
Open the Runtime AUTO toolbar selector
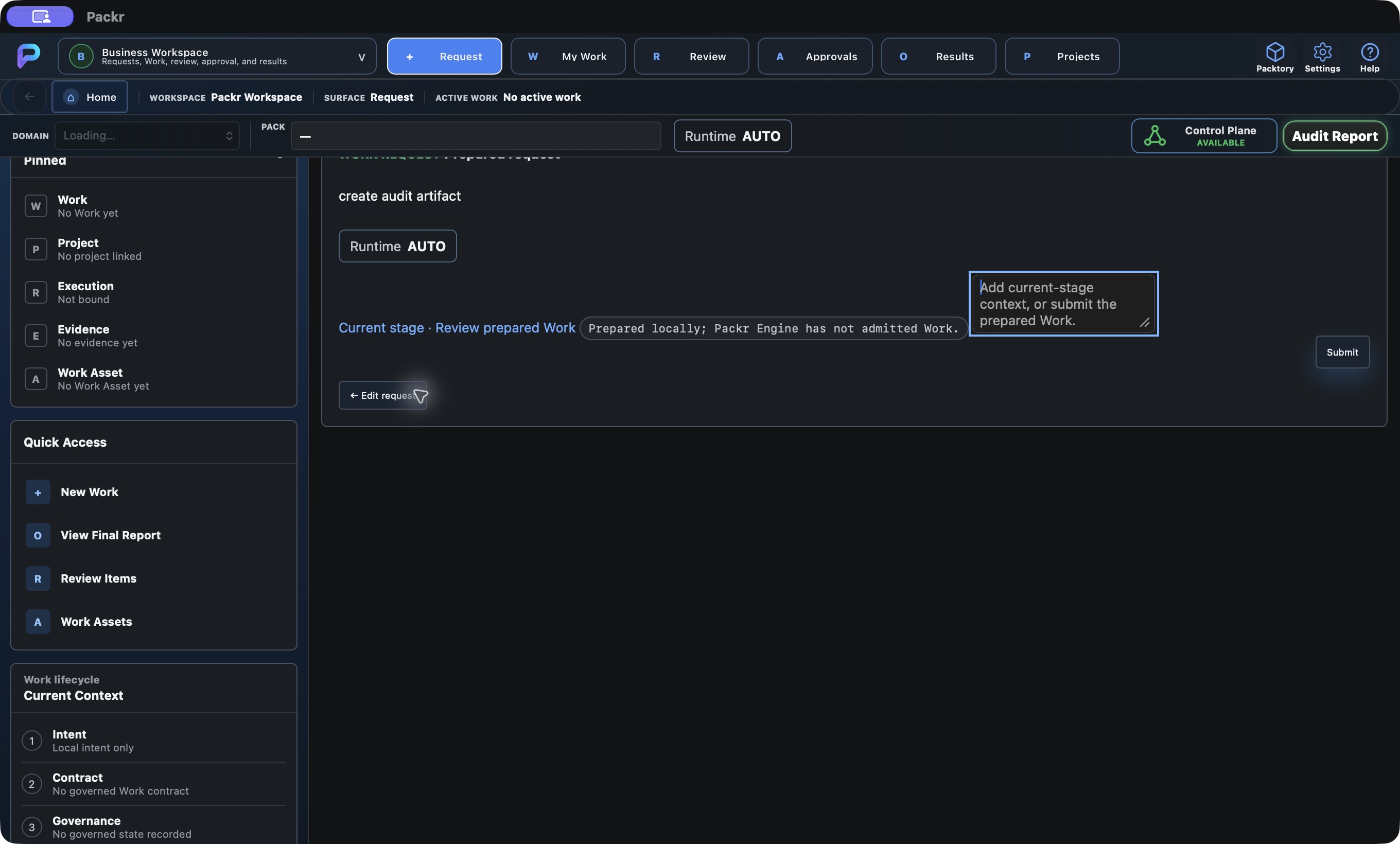732,136
